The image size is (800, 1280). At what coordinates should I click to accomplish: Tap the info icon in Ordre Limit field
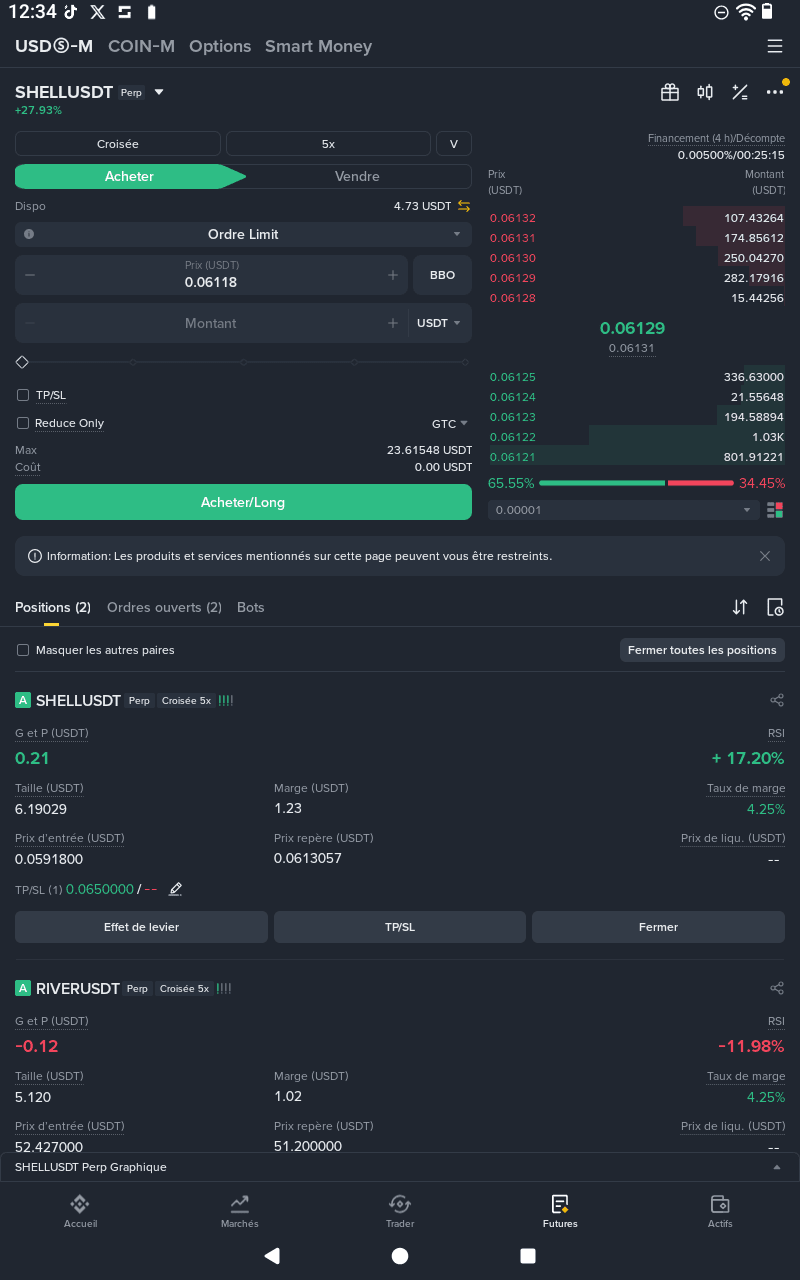click(x=29, y=234)
